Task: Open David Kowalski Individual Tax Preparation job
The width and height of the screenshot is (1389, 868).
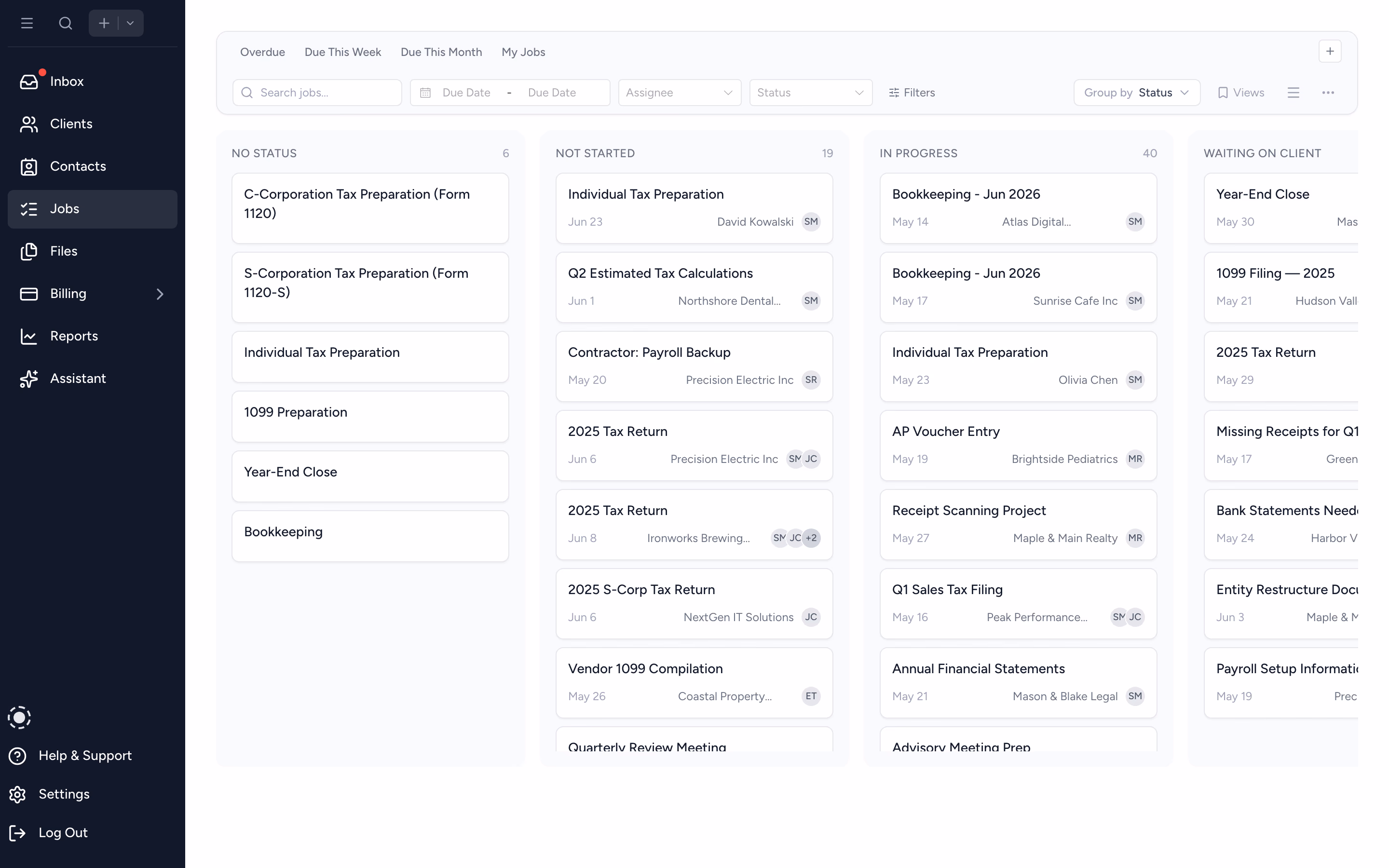Action: [x=694, y=208]
